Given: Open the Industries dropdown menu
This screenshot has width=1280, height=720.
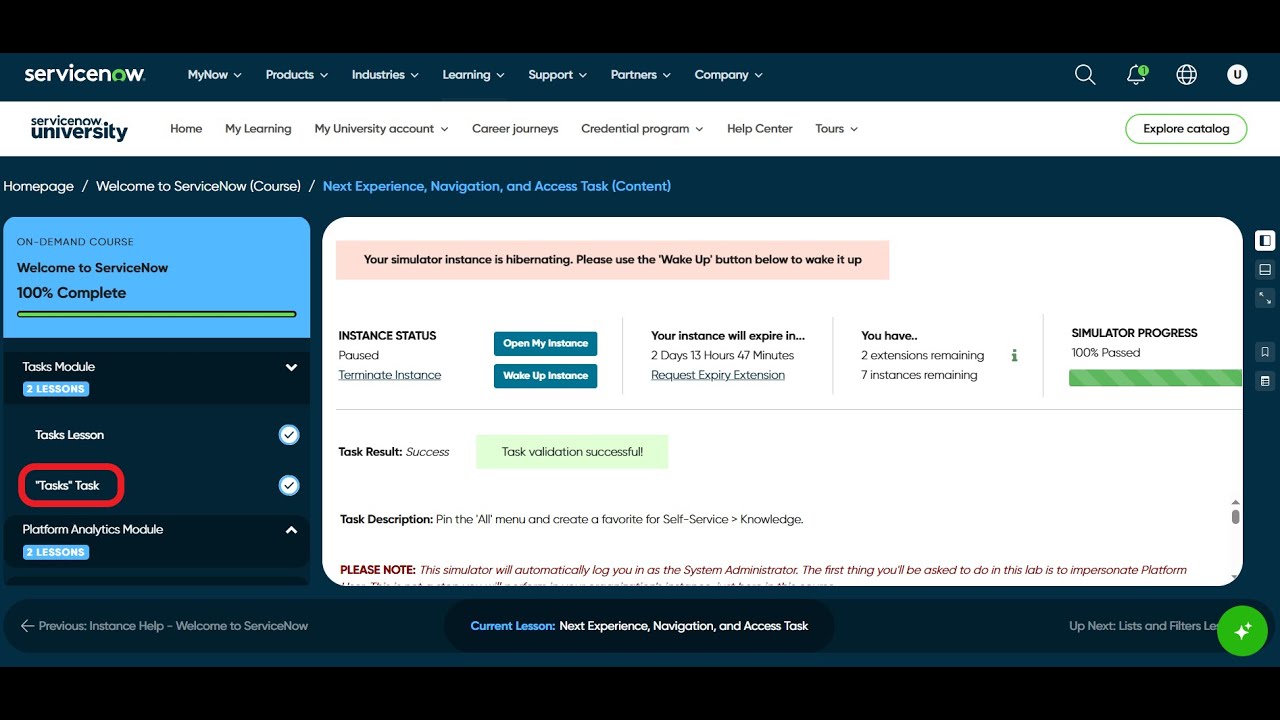Looking at the screenshot, I should 385,75.
